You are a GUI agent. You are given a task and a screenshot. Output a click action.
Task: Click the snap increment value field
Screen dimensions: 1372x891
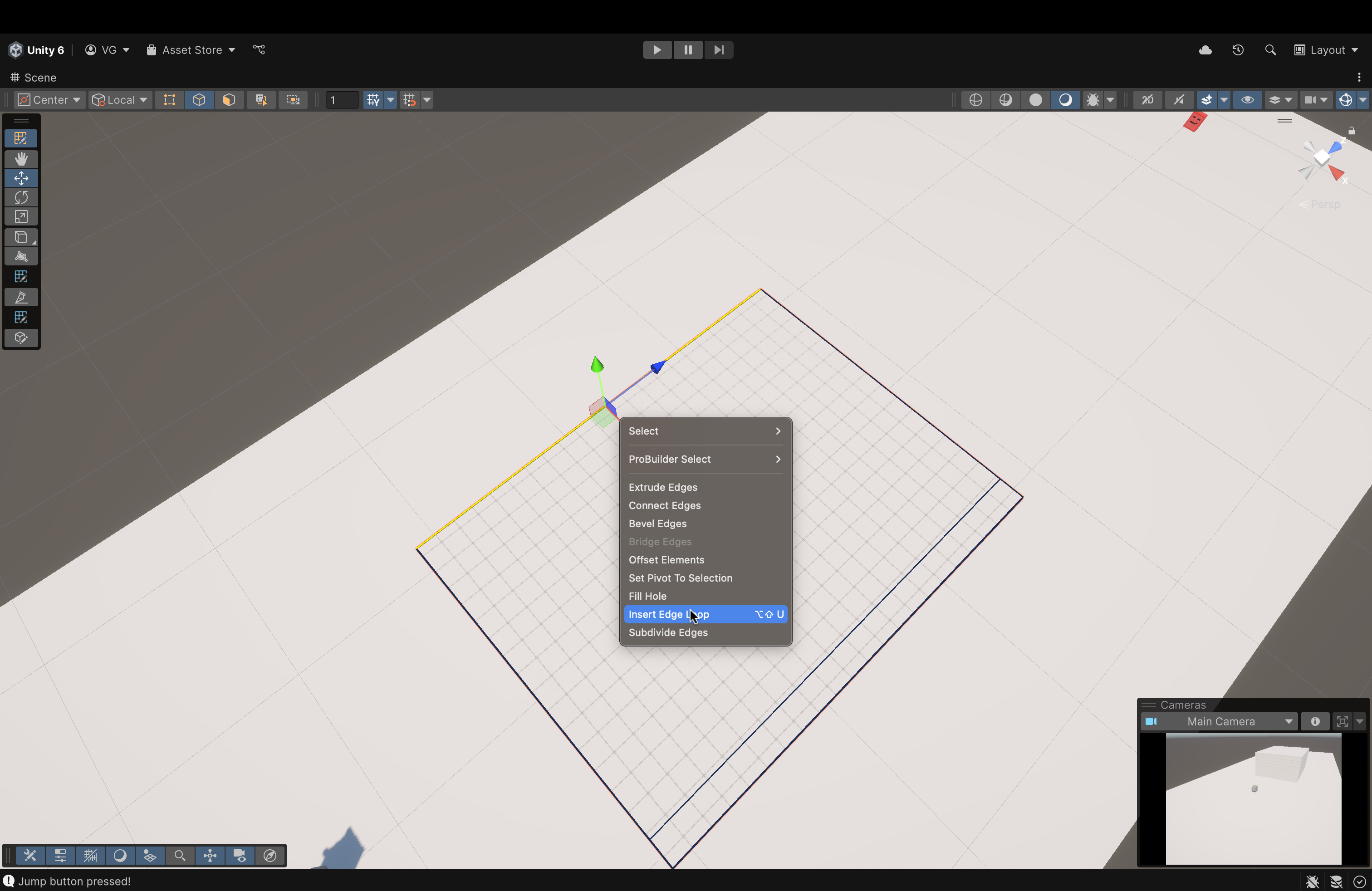tap(342, 100)
